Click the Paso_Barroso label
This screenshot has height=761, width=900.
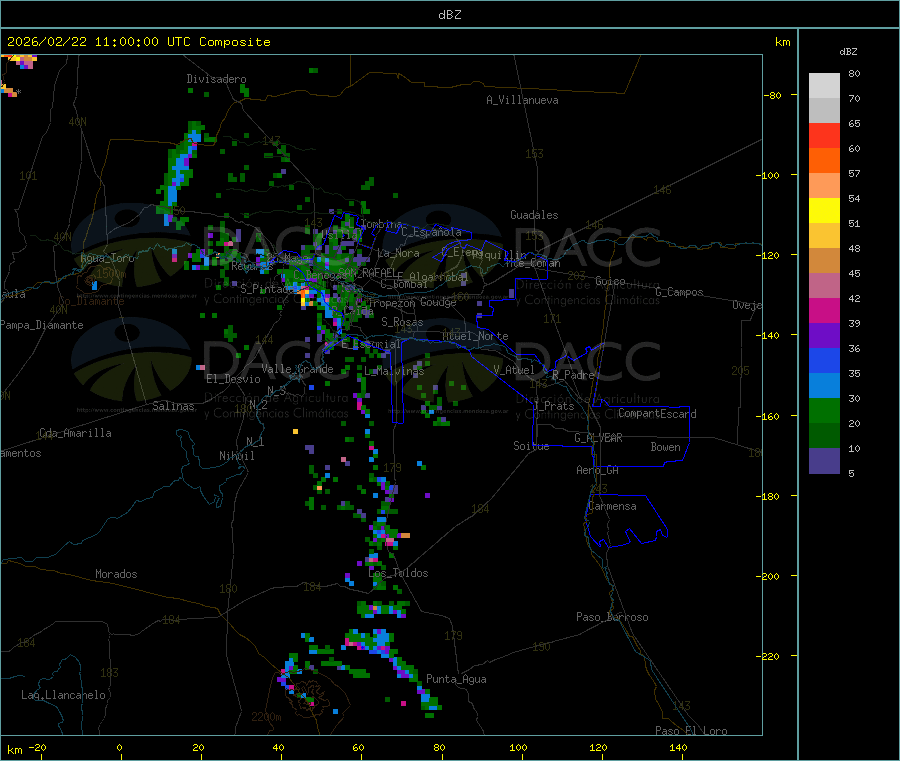point(612,617)
